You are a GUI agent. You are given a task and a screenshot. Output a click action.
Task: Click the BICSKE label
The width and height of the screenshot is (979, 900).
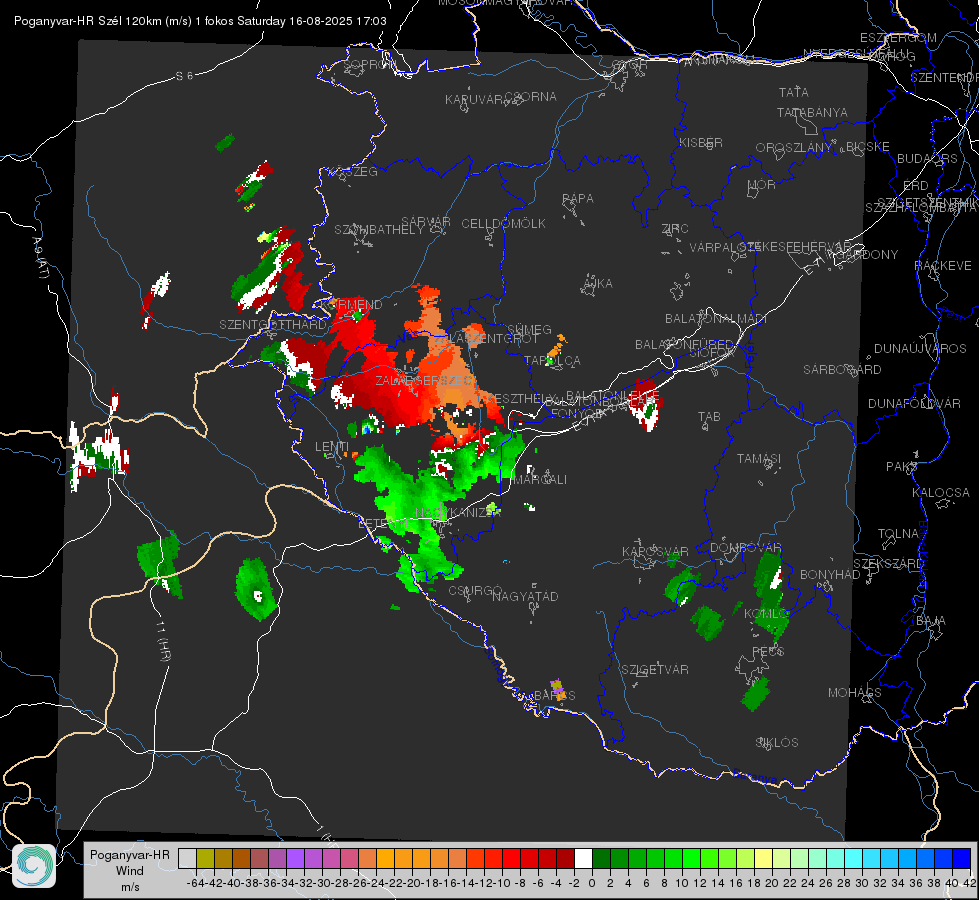pos(867,147)
